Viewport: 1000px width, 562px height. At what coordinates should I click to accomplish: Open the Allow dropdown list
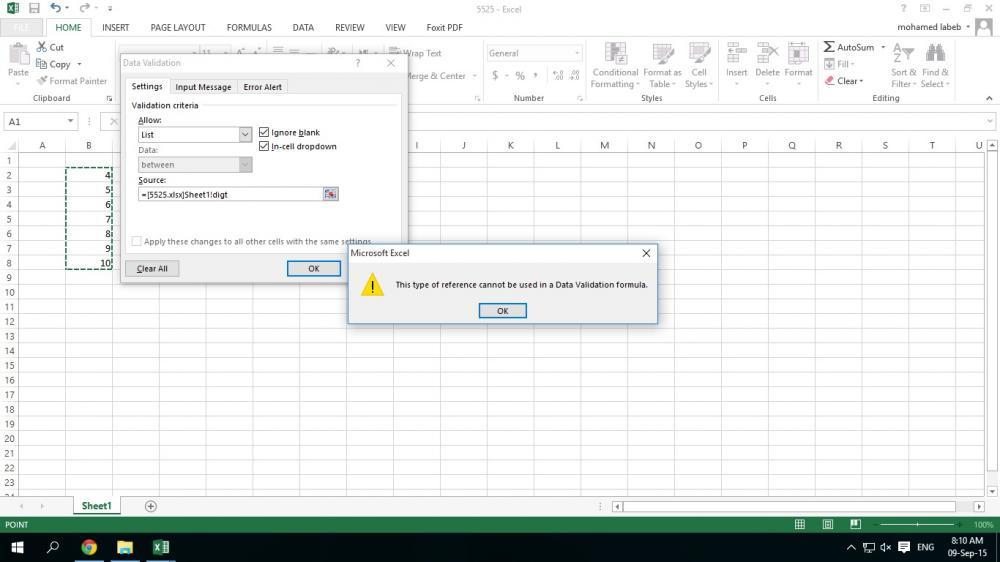pyautogui.click(x=245, y=135)
